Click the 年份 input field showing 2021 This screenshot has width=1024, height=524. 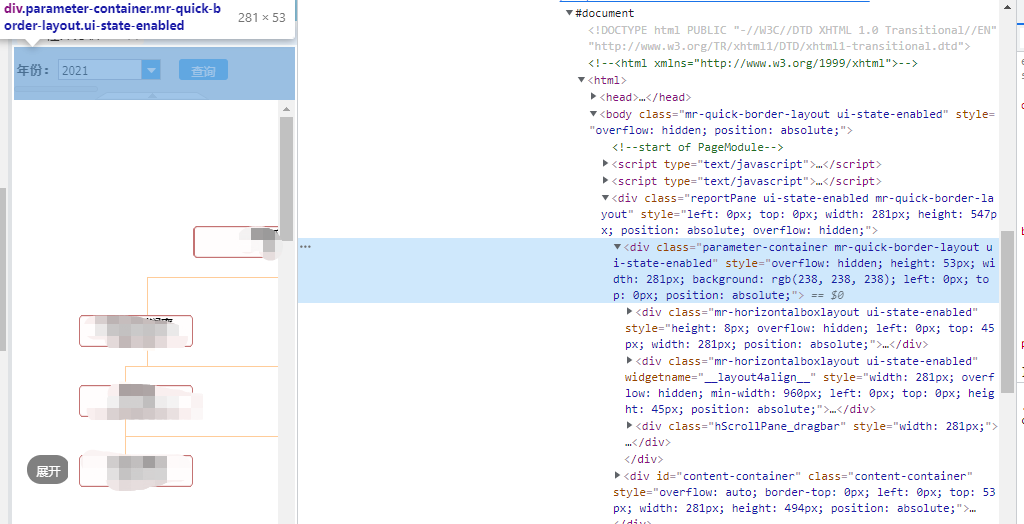[x=100, y=70]
